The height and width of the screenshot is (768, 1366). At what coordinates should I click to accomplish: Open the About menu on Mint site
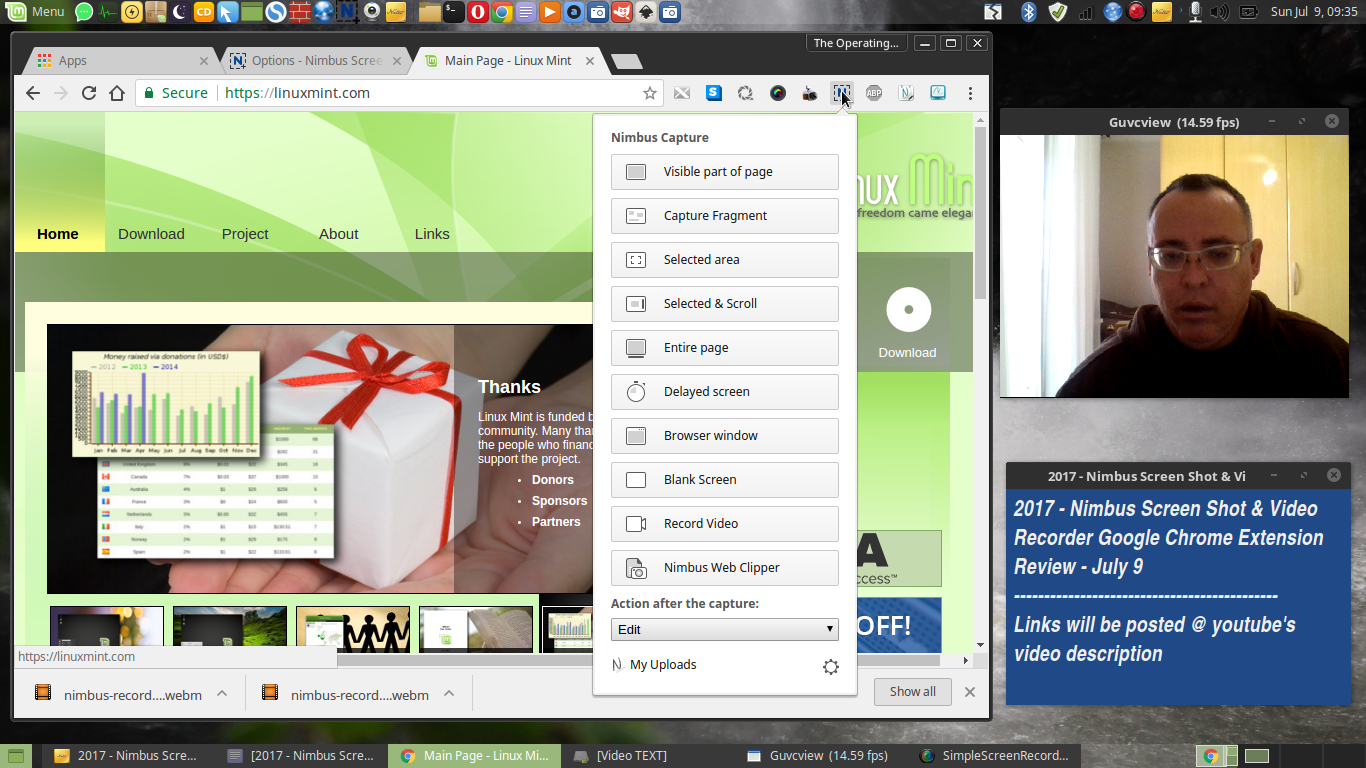[x=338, y=234]
